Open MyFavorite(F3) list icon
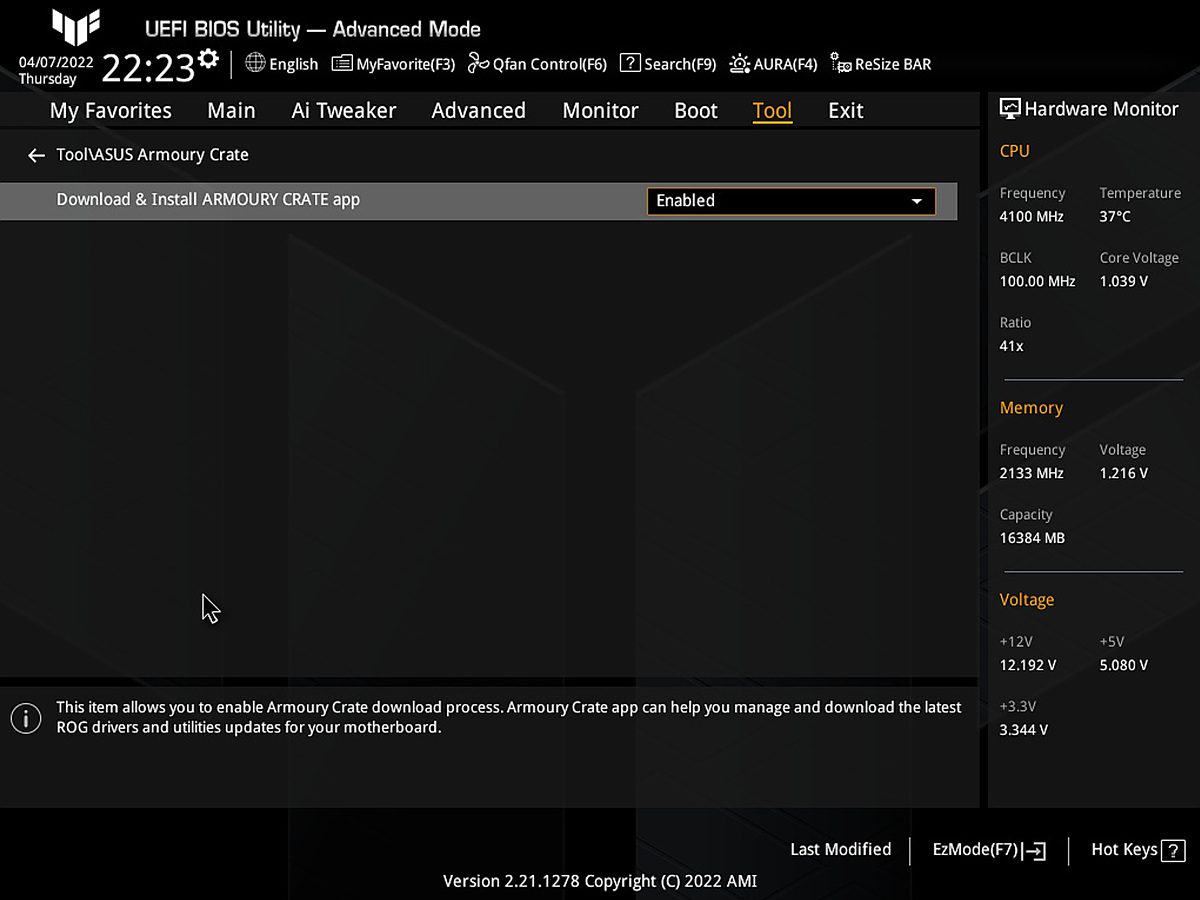Screen dimensions: 1200x900 pyautogui.click(x=342, y=64)
